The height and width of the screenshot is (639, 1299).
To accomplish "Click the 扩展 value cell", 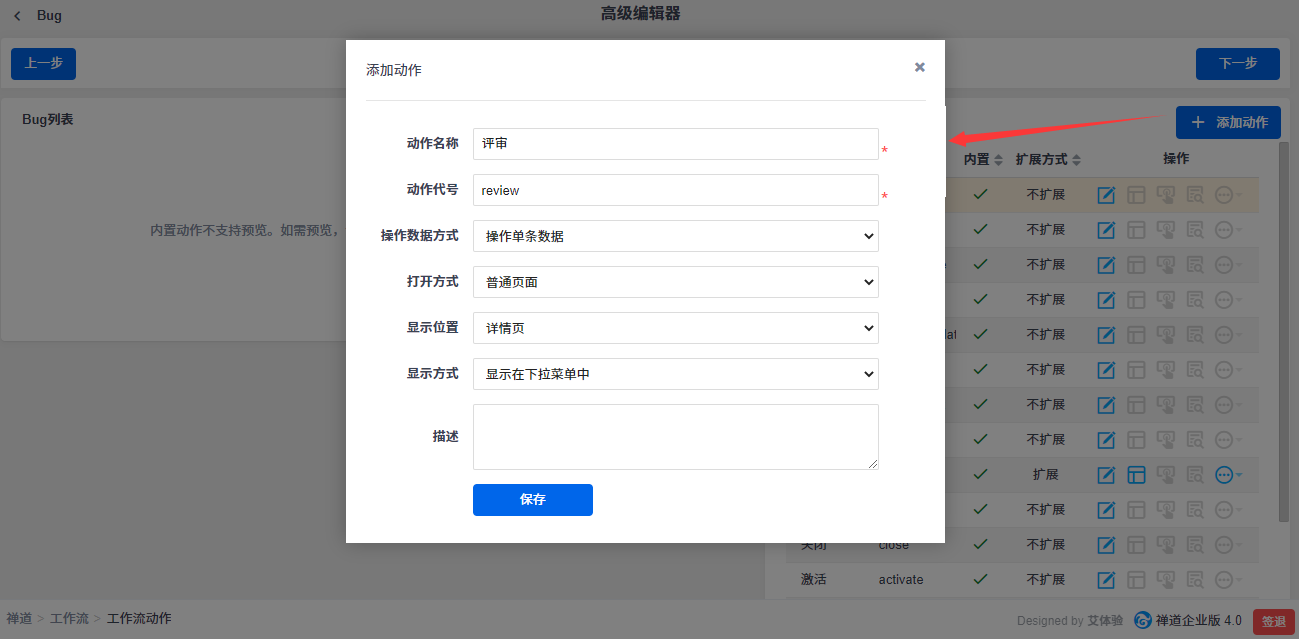I will pyautogui.click(x=1046, y=475).
